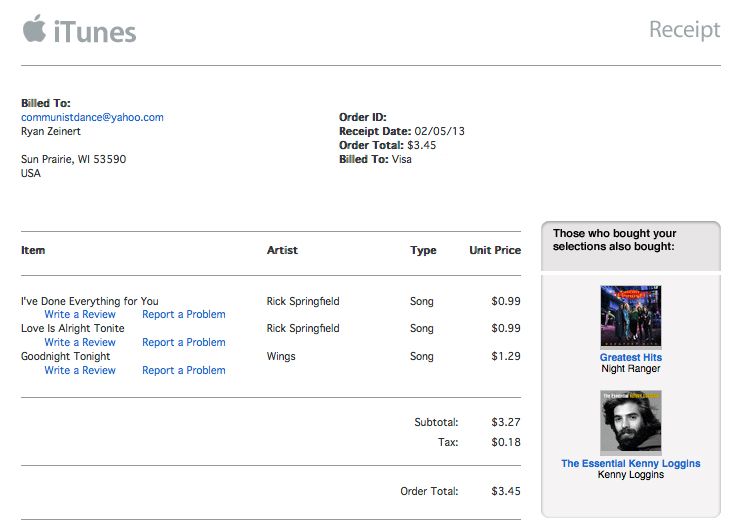
Task: Open Night Ranger Greatest Hits album cover
Action: (631, 317)
